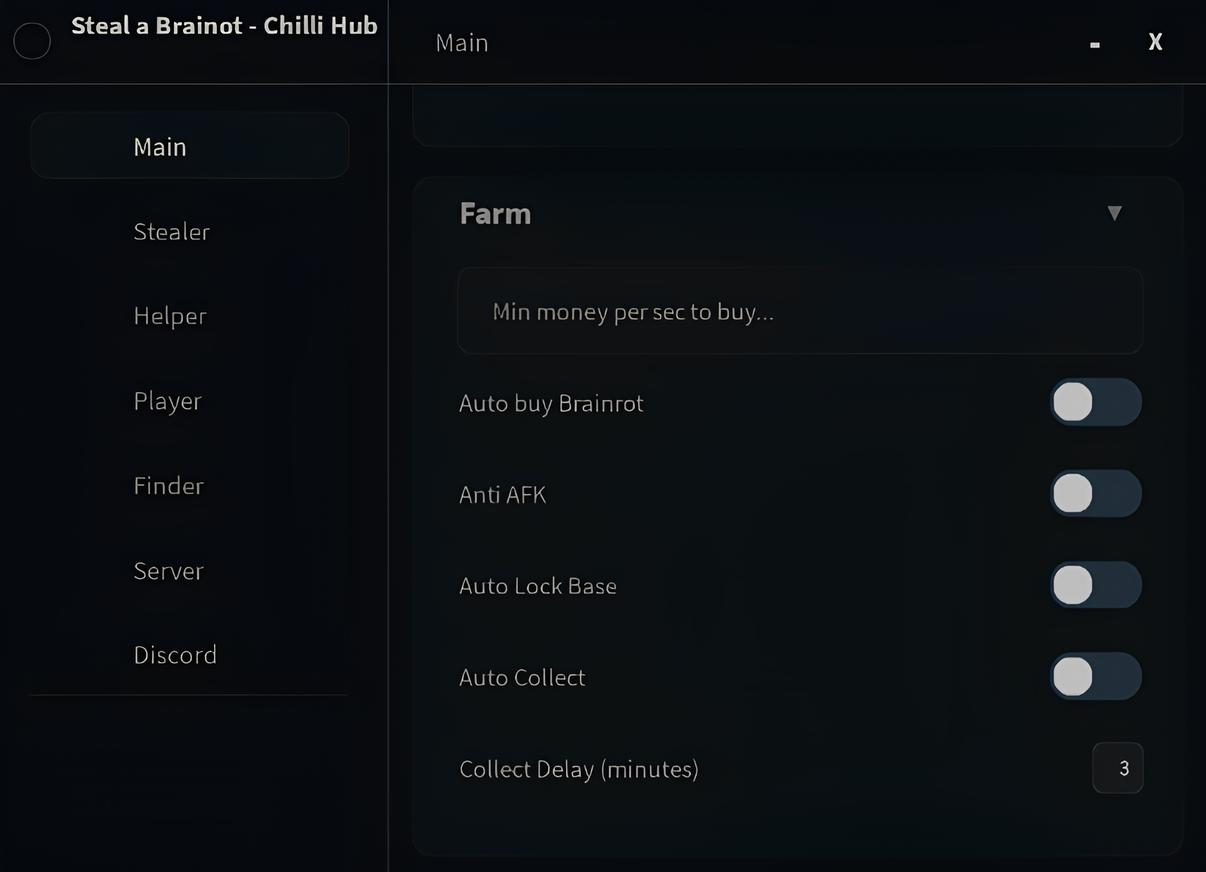Select the Main sidebar tab
This screenshot has width=1206, height=872.
pos(189,146)
